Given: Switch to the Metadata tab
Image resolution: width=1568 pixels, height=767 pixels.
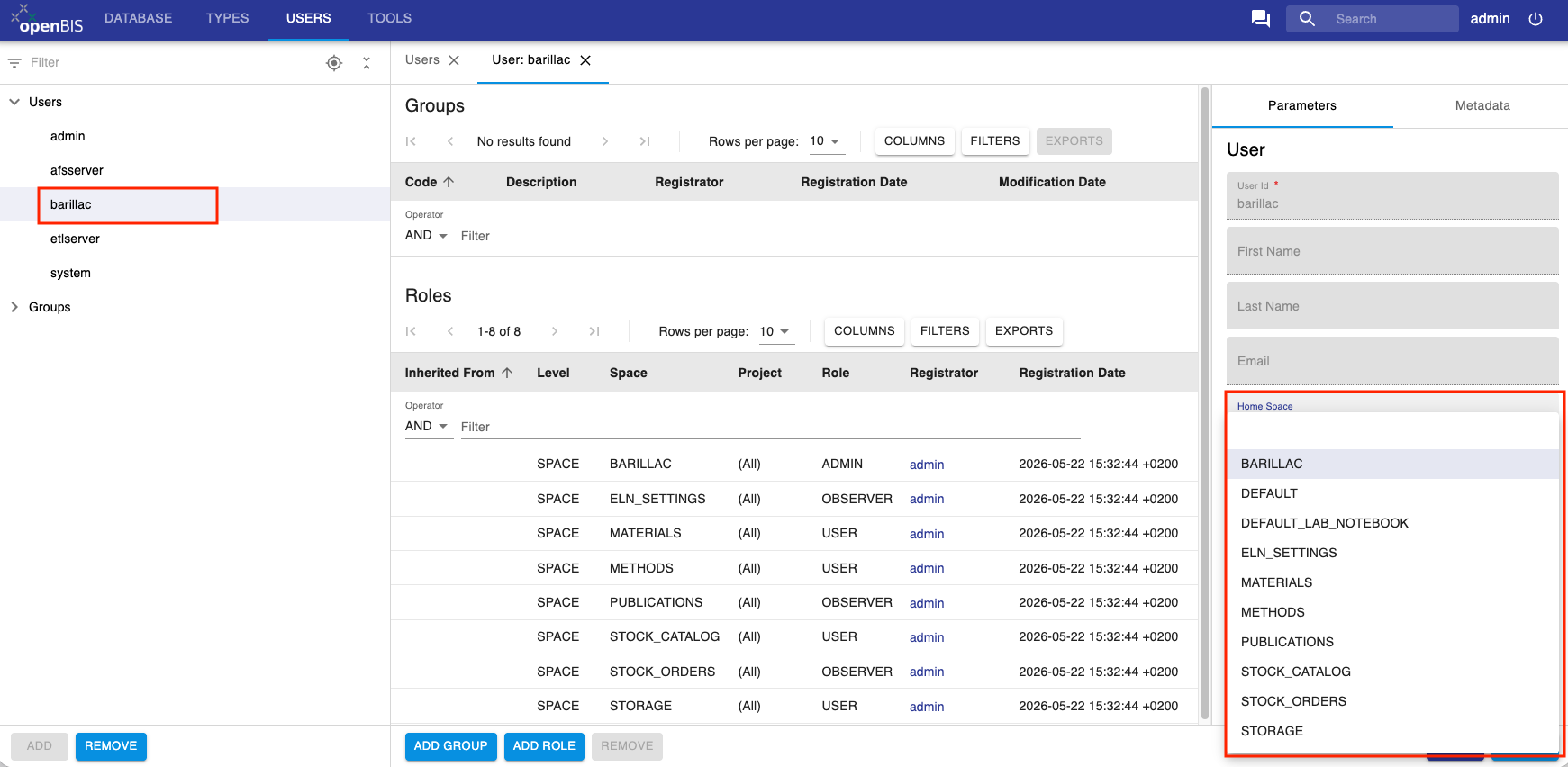Looking at the screenshot, I should coord(1482,105).
